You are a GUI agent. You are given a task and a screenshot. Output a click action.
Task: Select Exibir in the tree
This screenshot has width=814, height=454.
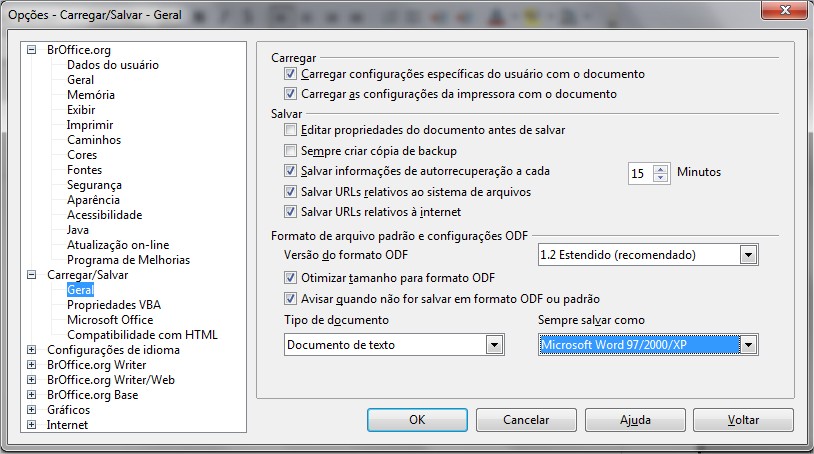(81, 110)
